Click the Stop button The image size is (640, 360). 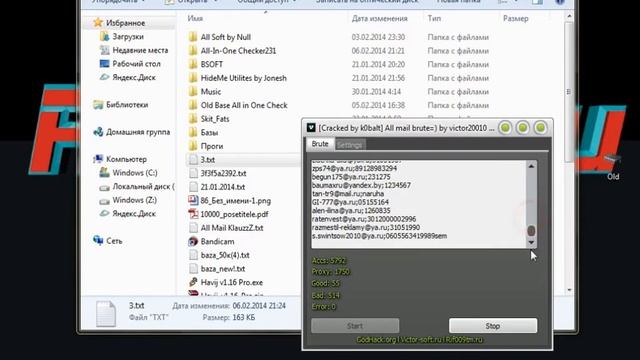[x=493, y=326]
